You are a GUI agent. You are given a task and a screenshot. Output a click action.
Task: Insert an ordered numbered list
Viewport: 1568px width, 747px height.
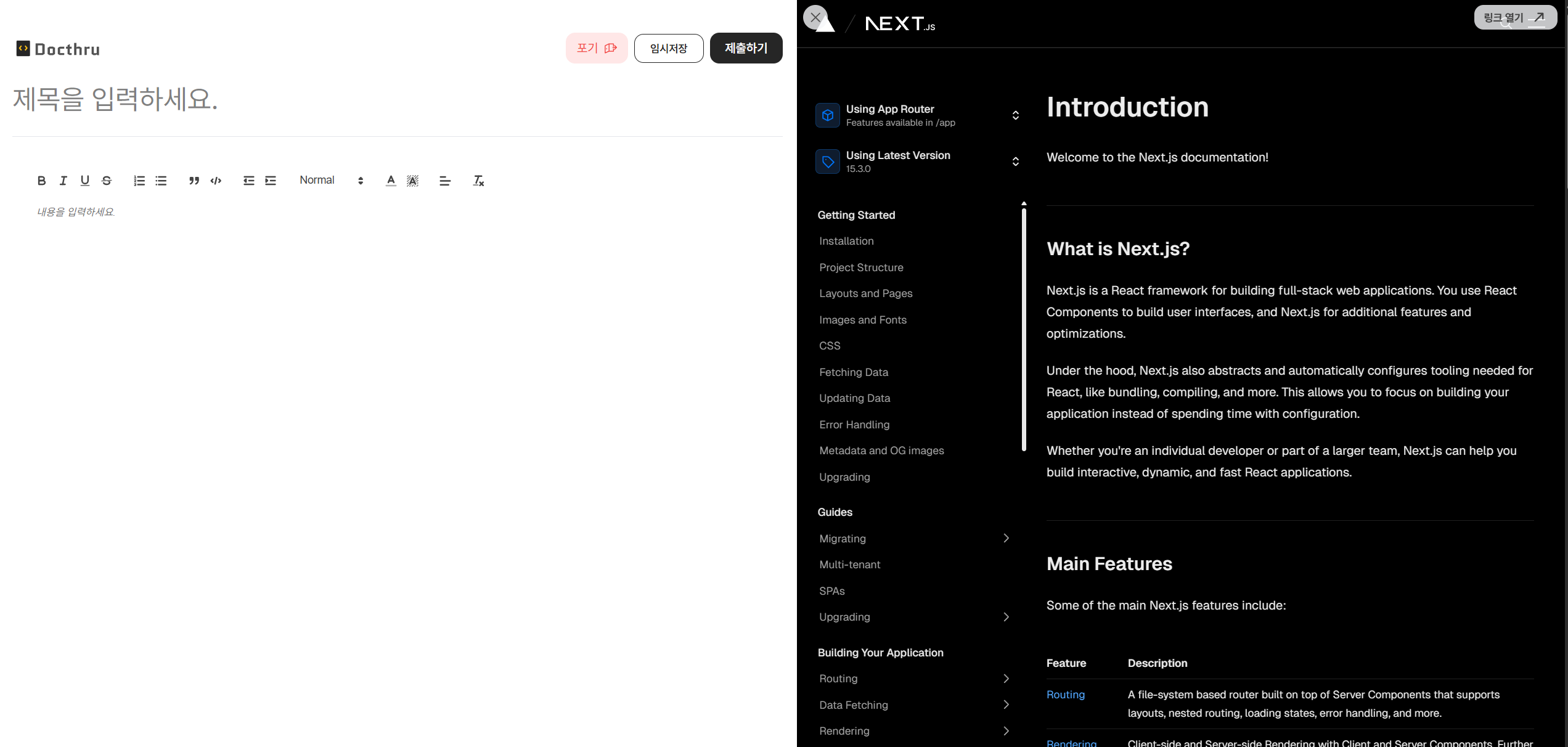pos(139,181)
